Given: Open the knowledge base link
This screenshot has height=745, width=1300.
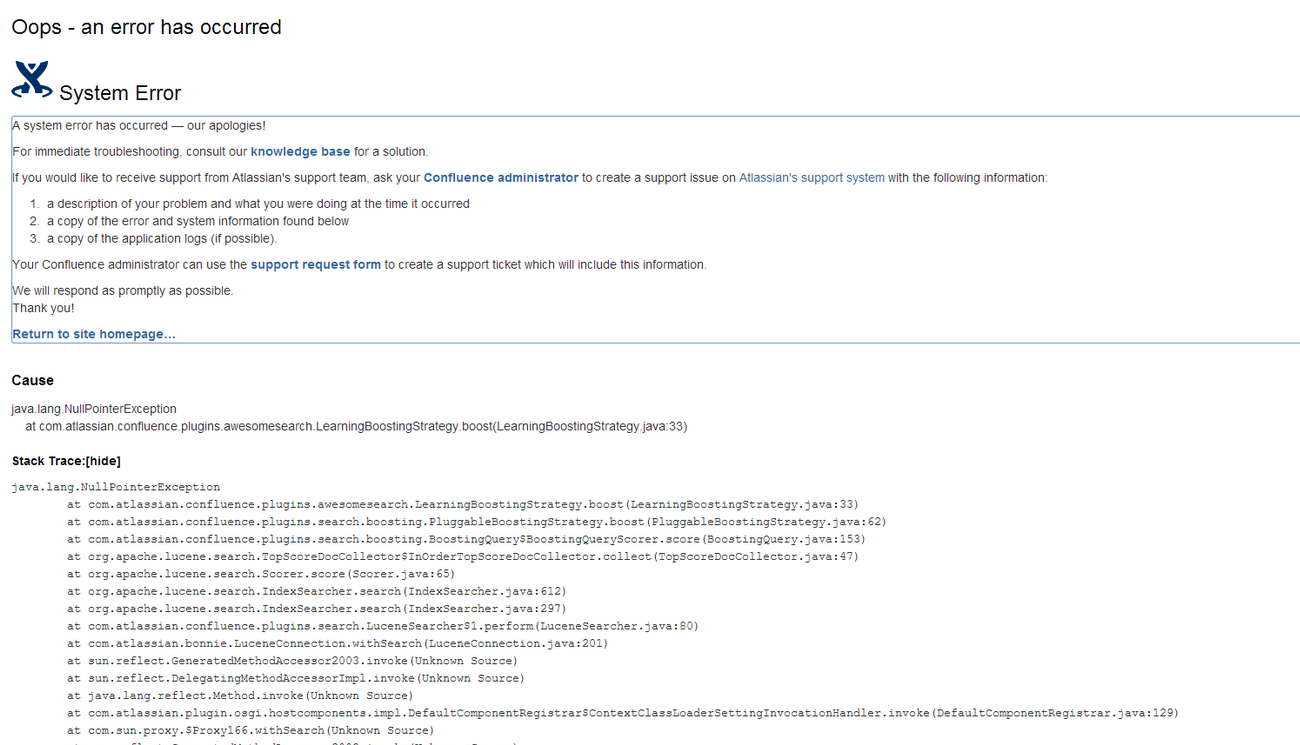Looking at the screenshot, I should tap(300, 152).
